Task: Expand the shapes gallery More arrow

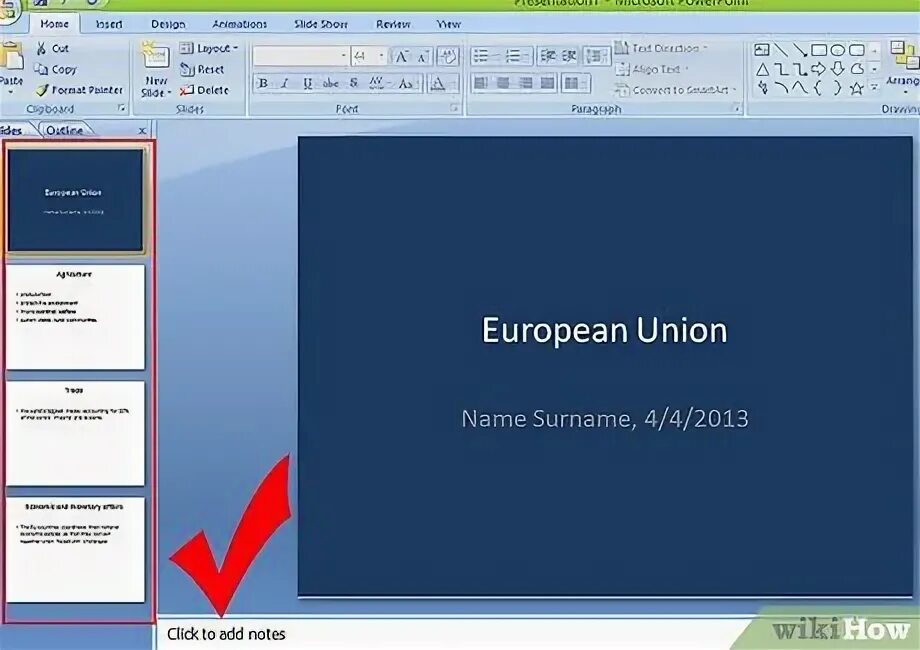Action: [874, 89]
